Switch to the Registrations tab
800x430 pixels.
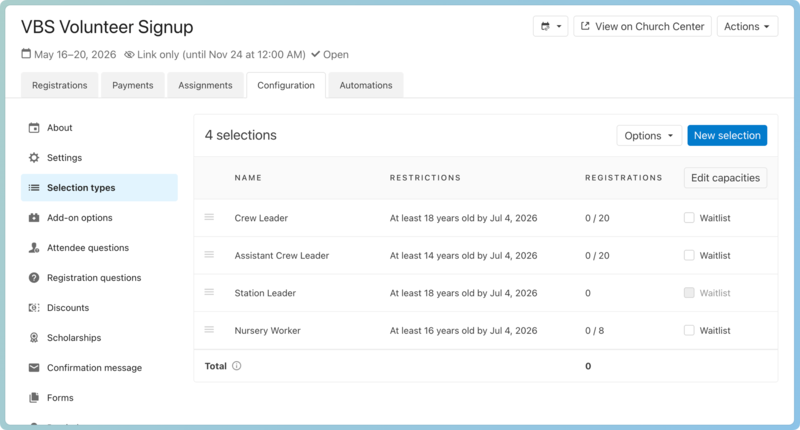coord(59,86)
